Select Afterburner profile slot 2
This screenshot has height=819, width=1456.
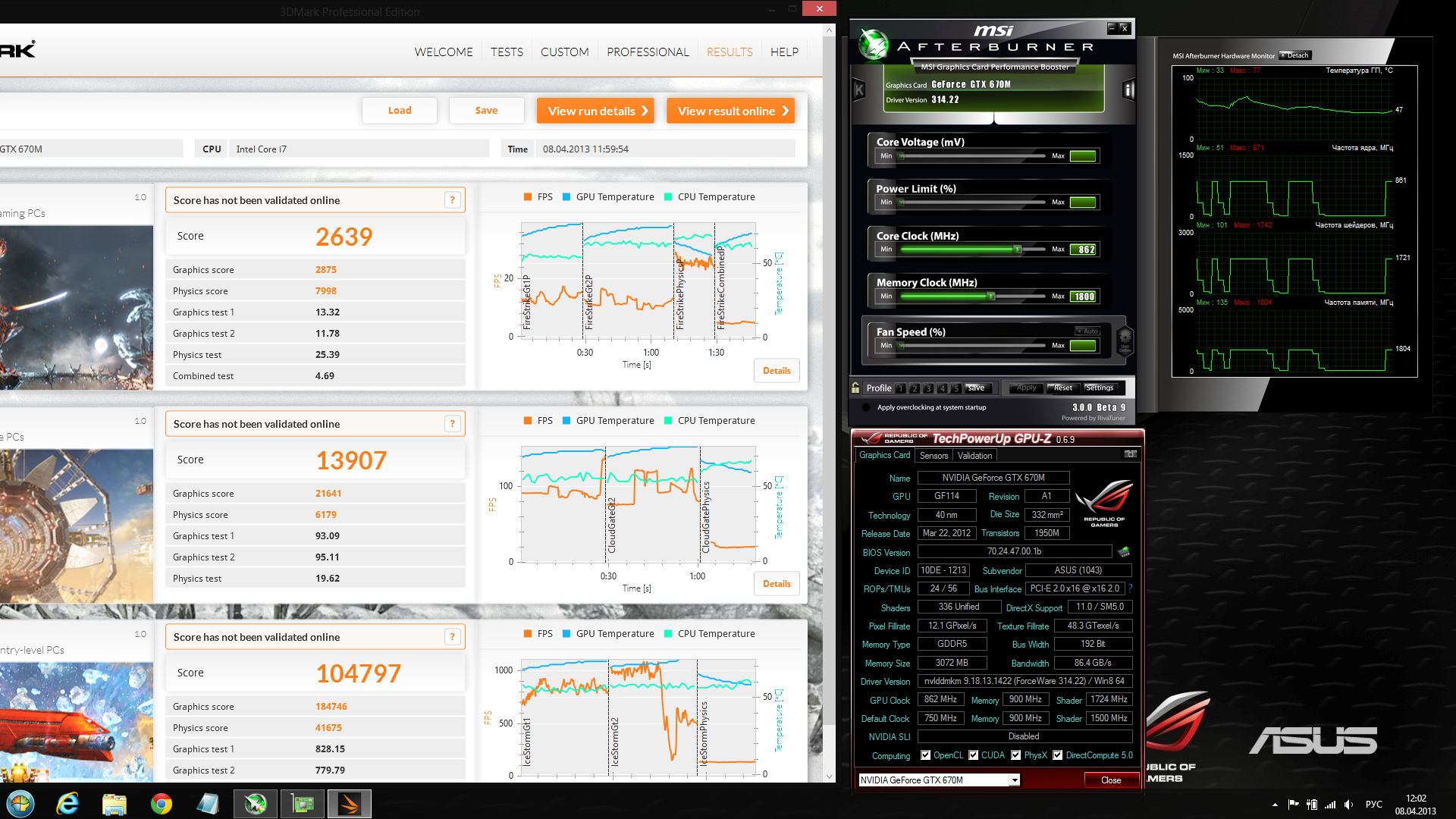pyautogui.click(x=915, y=388)
